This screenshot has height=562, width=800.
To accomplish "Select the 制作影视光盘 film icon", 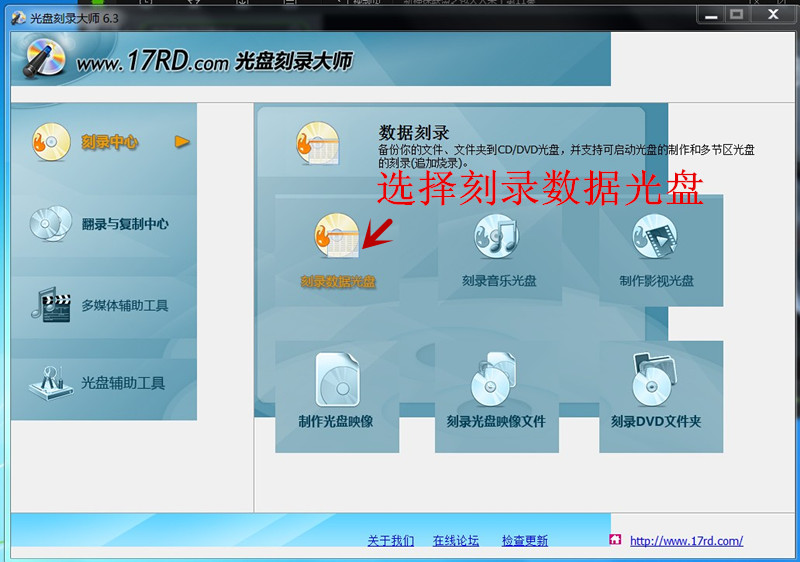I will [655, 236].
